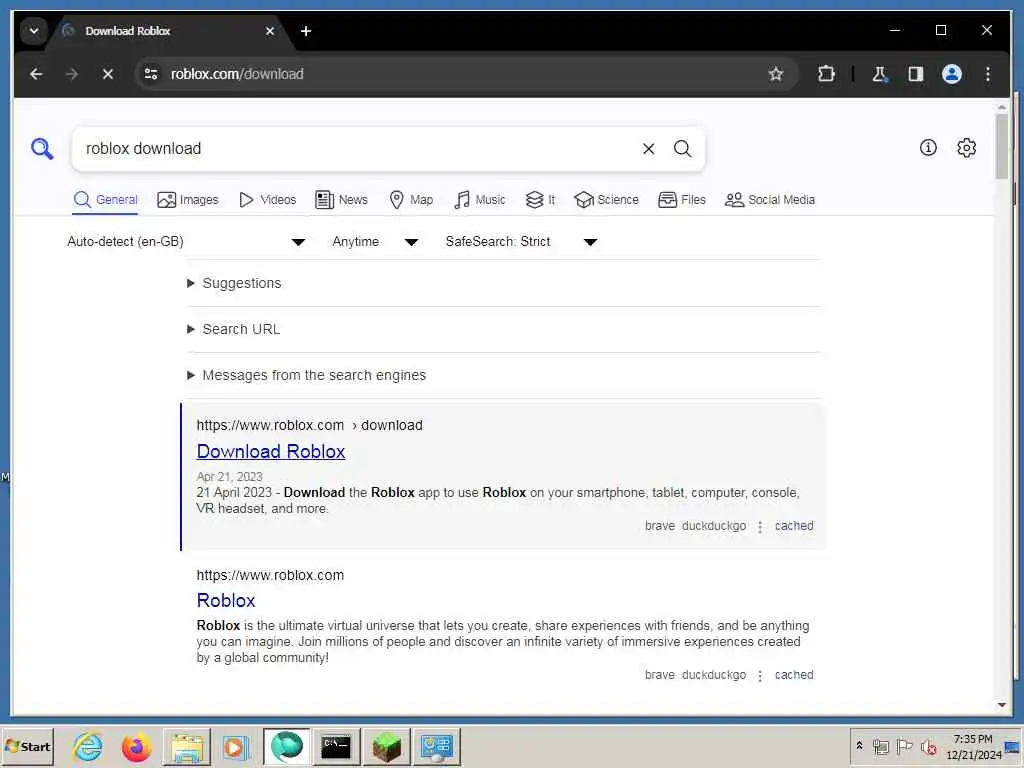This screenshot has height=768, width=1024.
Task: Stop page loading with the X button
Action: 108,74
